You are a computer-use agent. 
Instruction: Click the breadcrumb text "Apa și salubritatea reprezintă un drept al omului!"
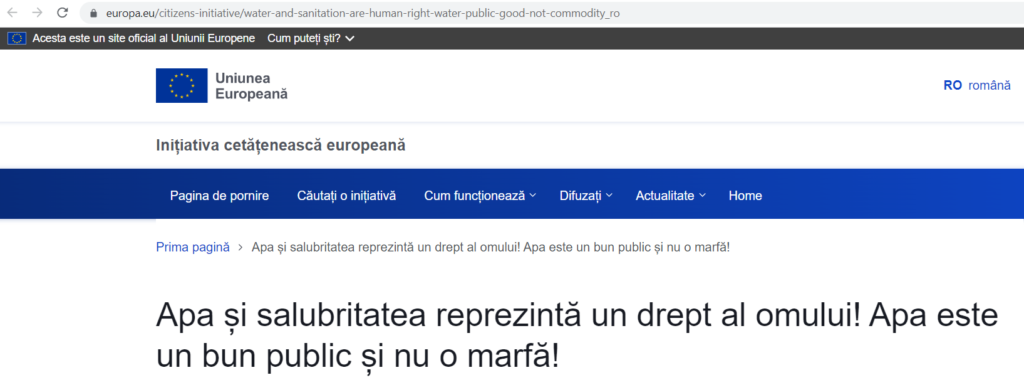click(385, 247)
